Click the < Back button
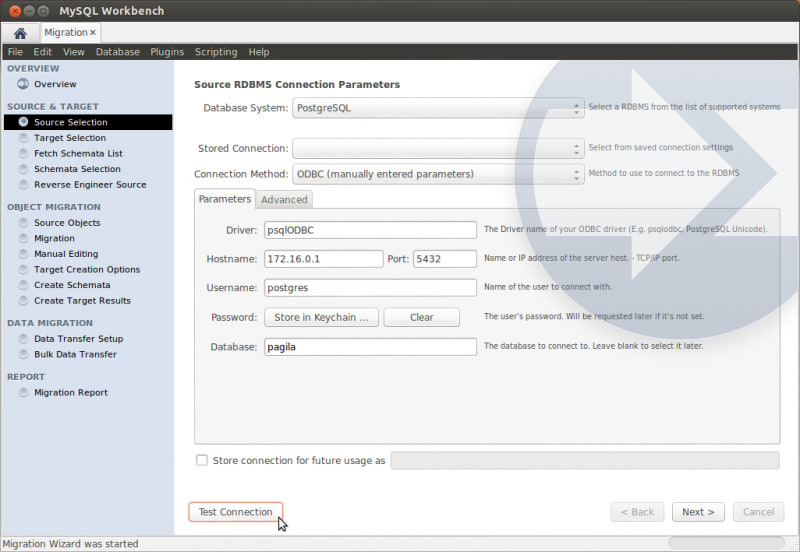 [x=637, y=512]
